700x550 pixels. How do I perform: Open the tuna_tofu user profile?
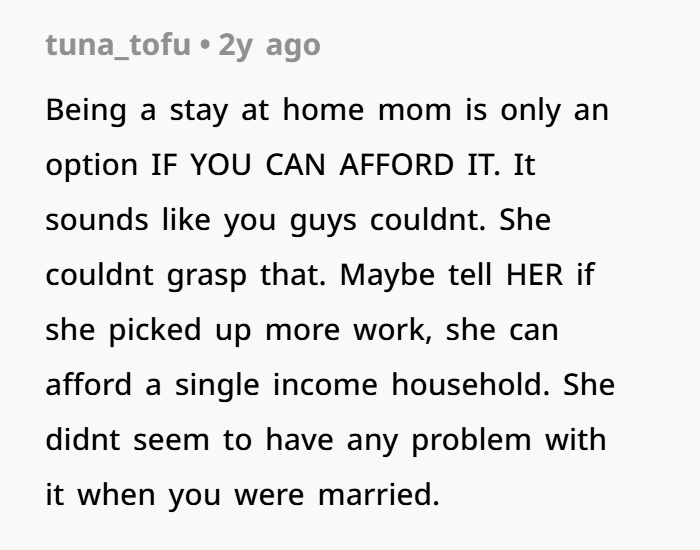click(x=117, y=47)
